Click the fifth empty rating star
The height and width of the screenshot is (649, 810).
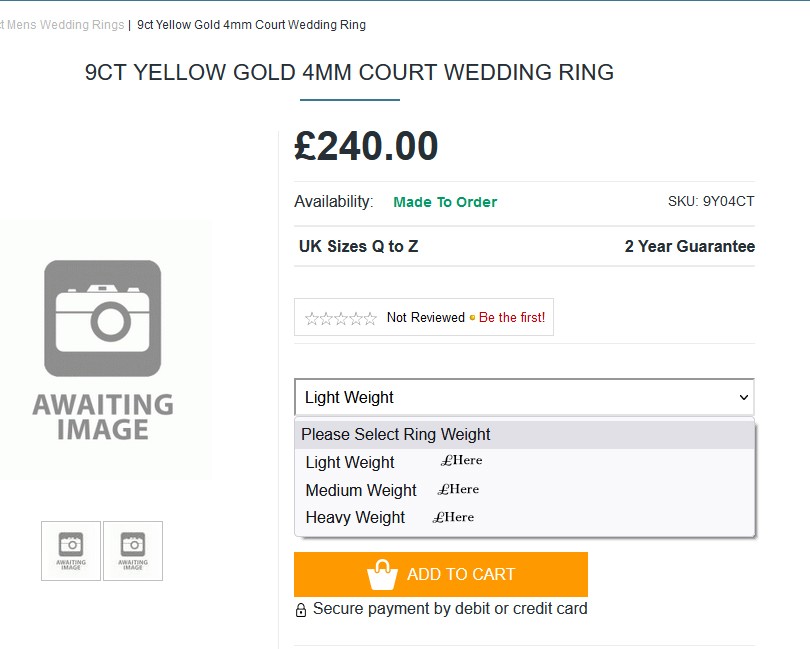point(370,318)
